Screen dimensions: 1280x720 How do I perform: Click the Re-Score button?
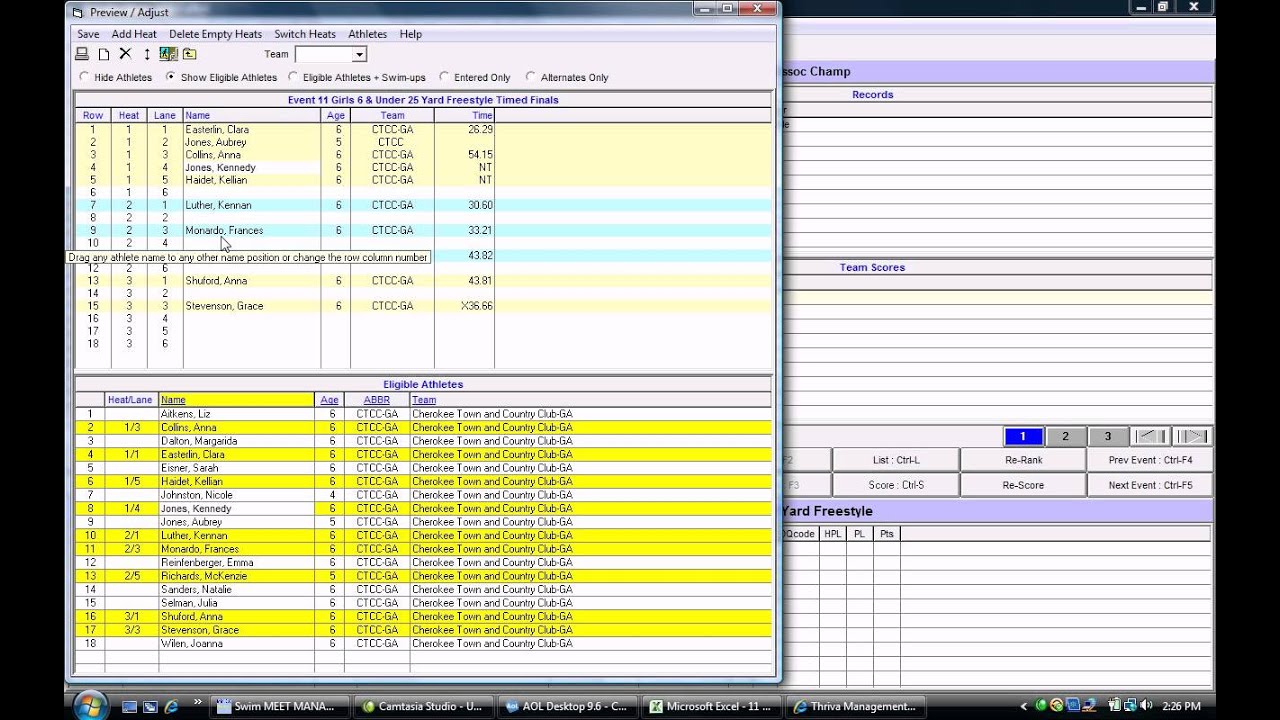point(1023,485)
